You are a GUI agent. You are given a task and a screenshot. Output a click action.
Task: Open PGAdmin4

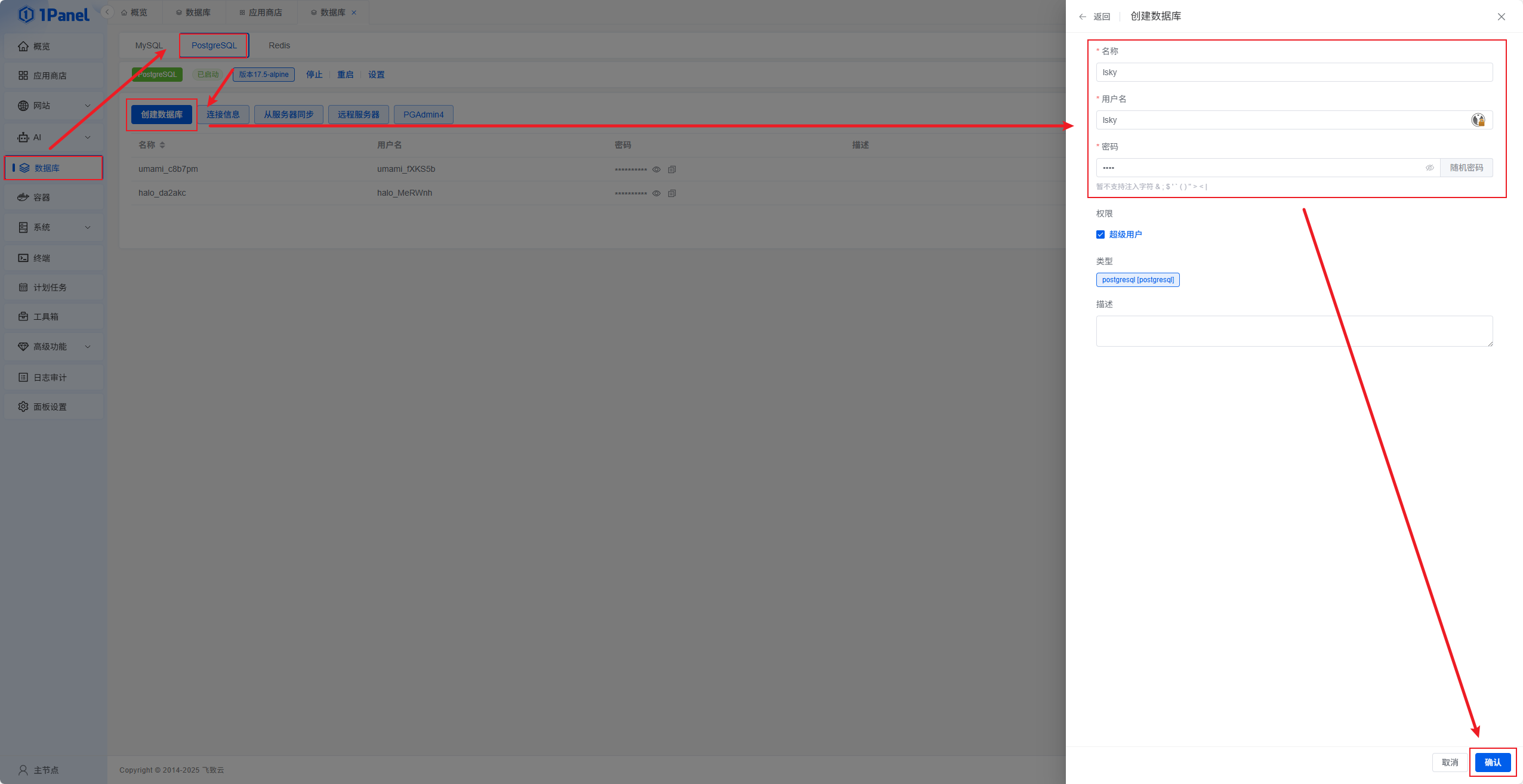424,115
